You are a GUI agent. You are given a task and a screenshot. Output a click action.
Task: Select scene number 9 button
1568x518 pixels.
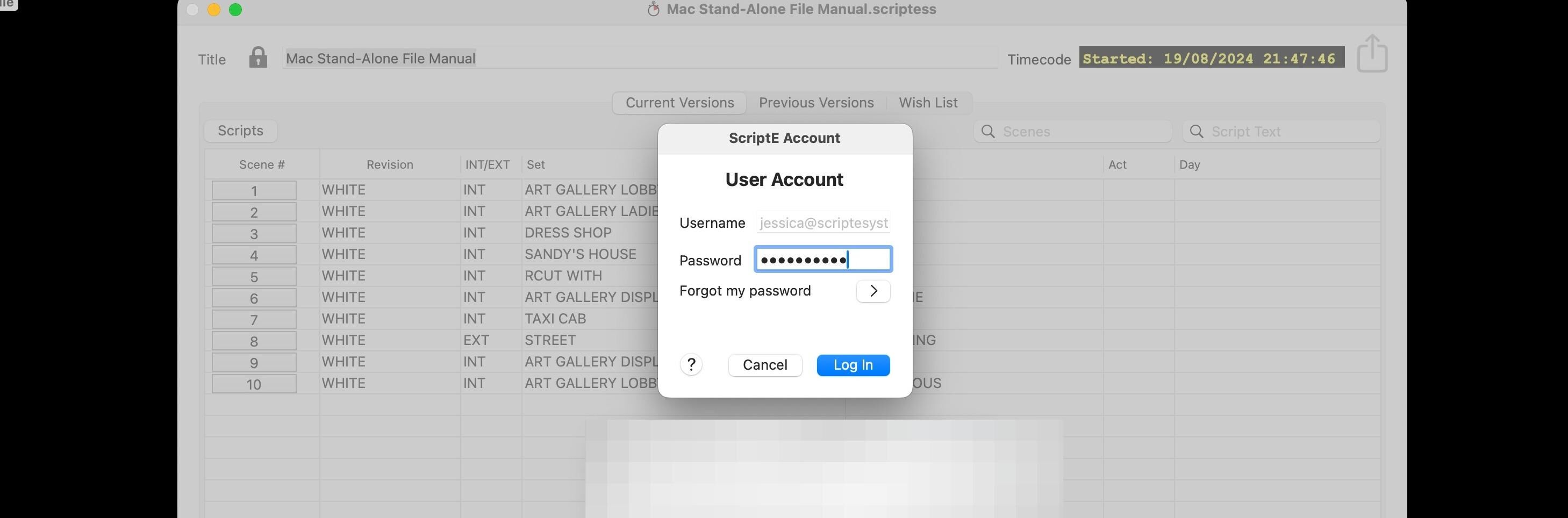[254, 362]
